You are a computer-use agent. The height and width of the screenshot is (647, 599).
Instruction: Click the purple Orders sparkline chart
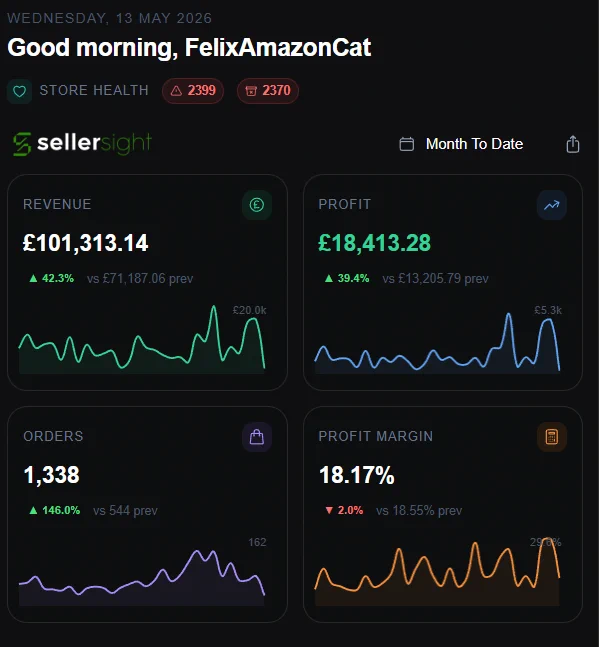(x=142, y=577)
